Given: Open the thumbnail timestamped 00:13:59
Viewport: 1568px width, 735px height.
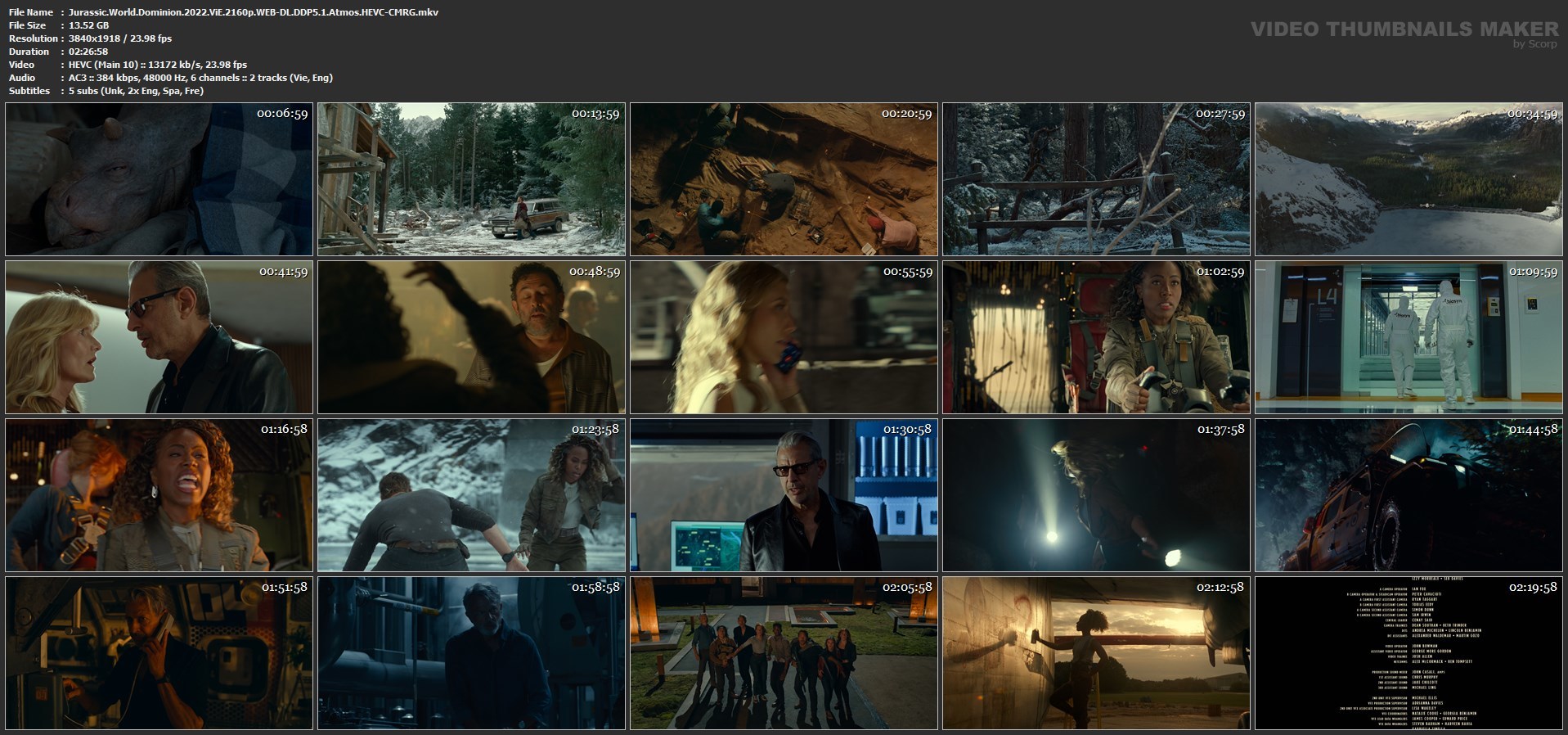Looking at the screenshot, I should 471,179.
